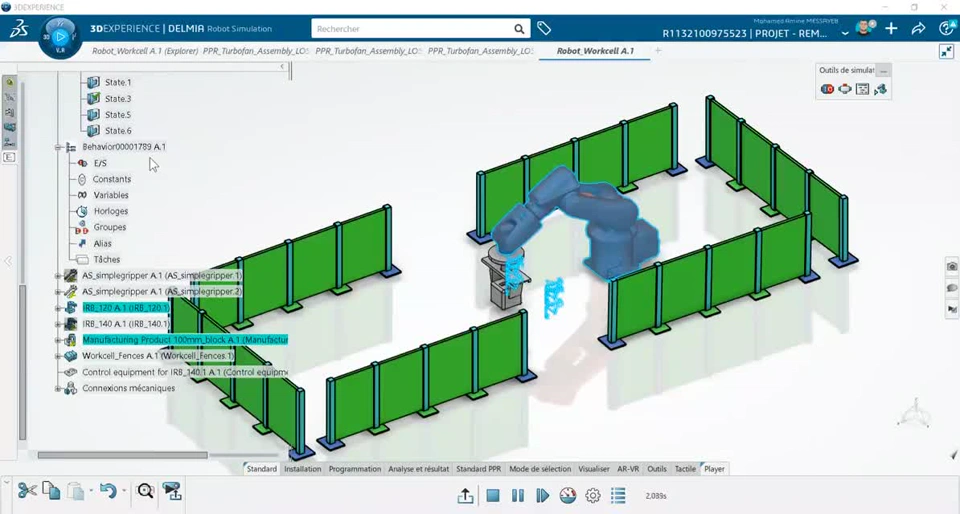This screenshot has width=960, height=514.
Task: Open the Outils tab
Action: [657, 469]
